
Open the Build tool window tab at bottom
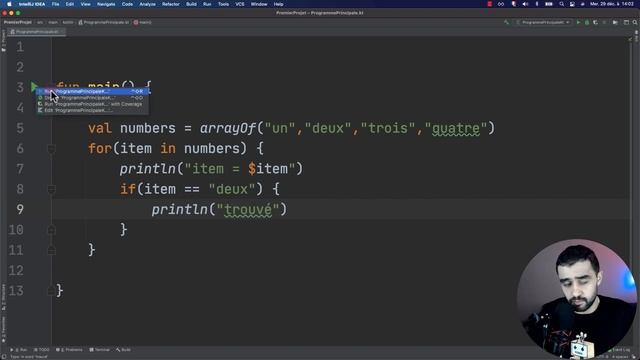(x=123, y=350)
